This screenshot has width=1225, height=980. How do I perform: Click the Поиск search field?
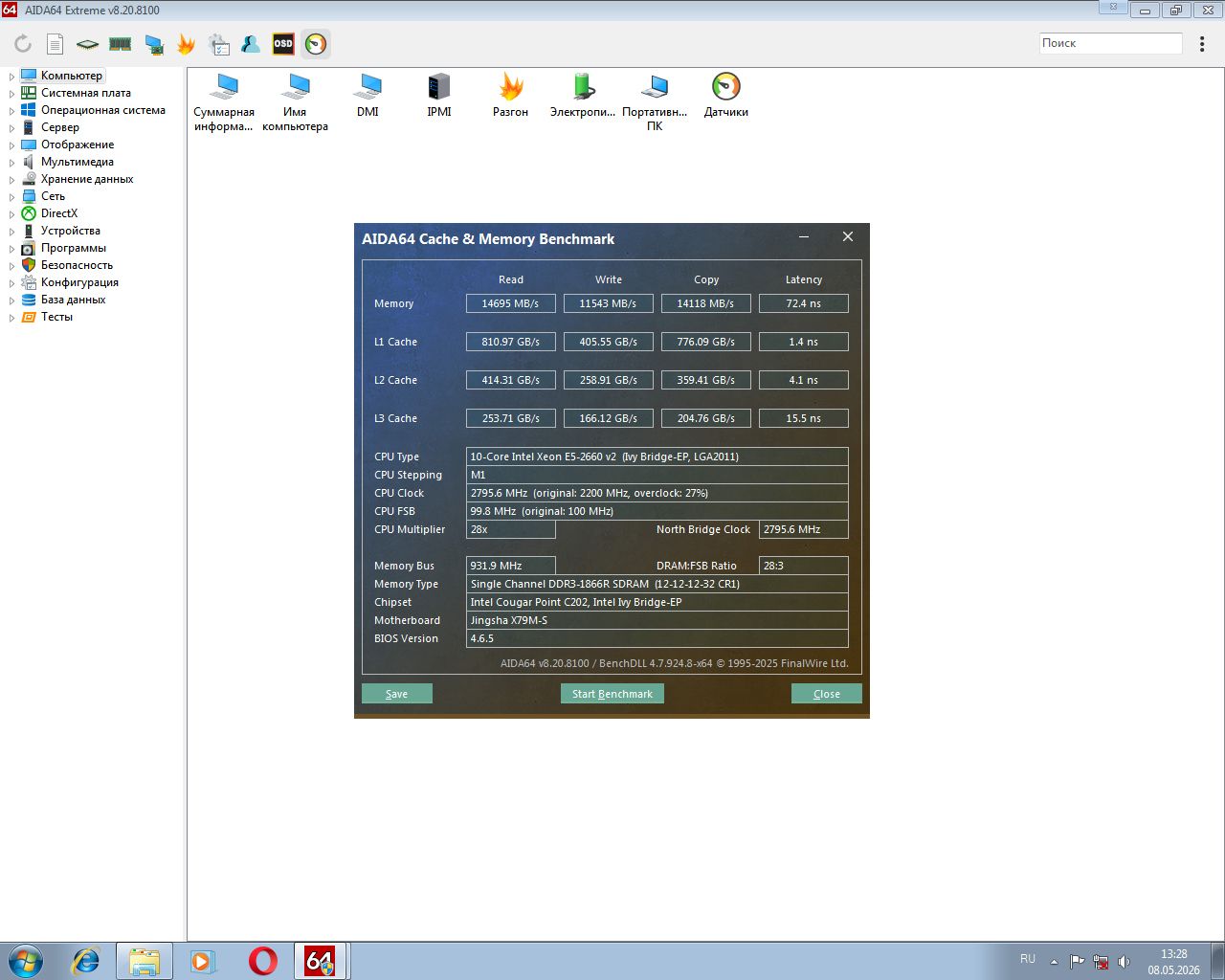tap(1111, 43)
